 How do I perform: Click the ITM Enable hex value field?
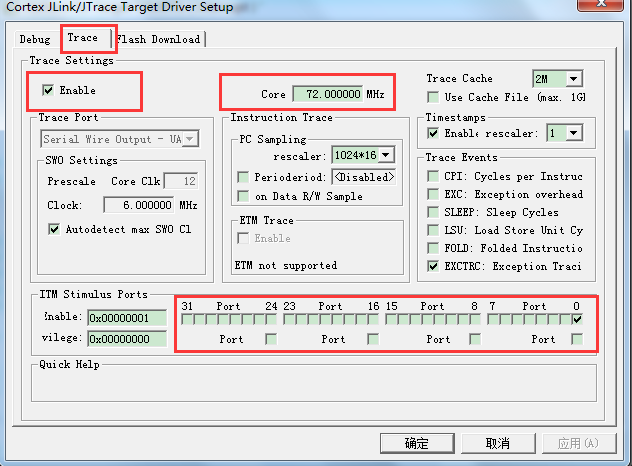[x=127, y=318]
